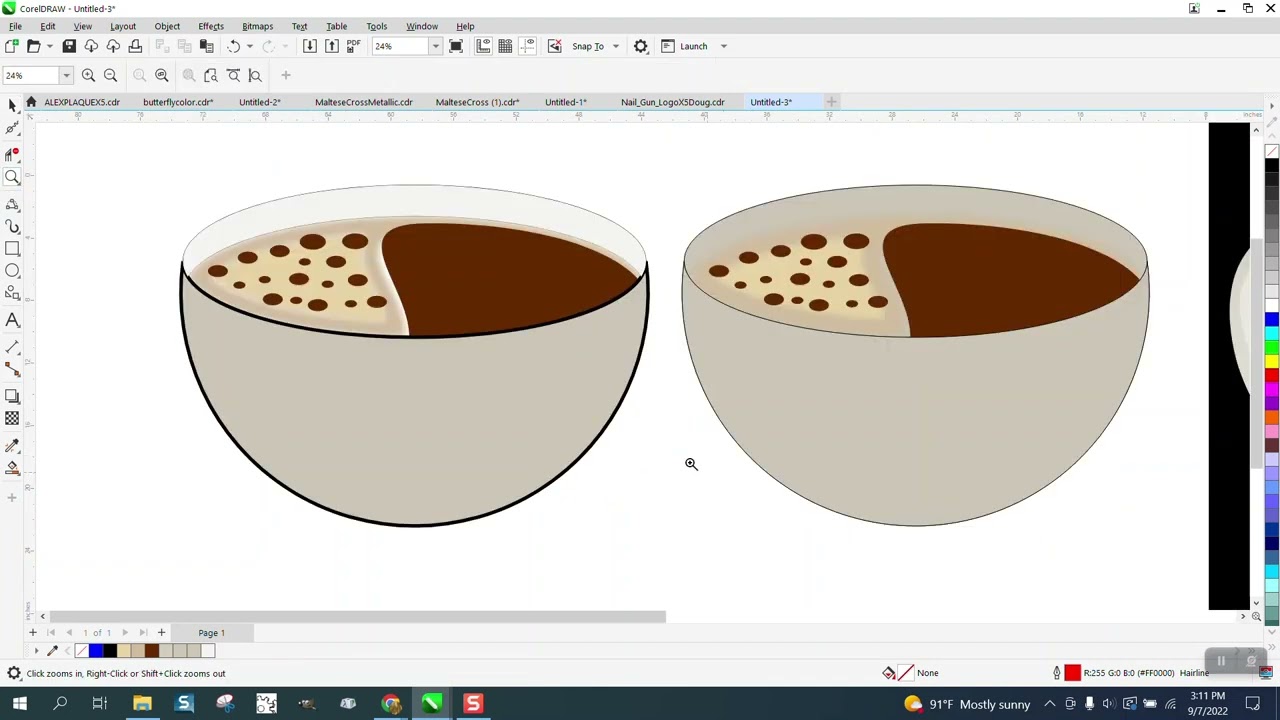Click the green swatch in the color palette
The width and height of the screenshot is (1280, 720).
[1272, 347]
